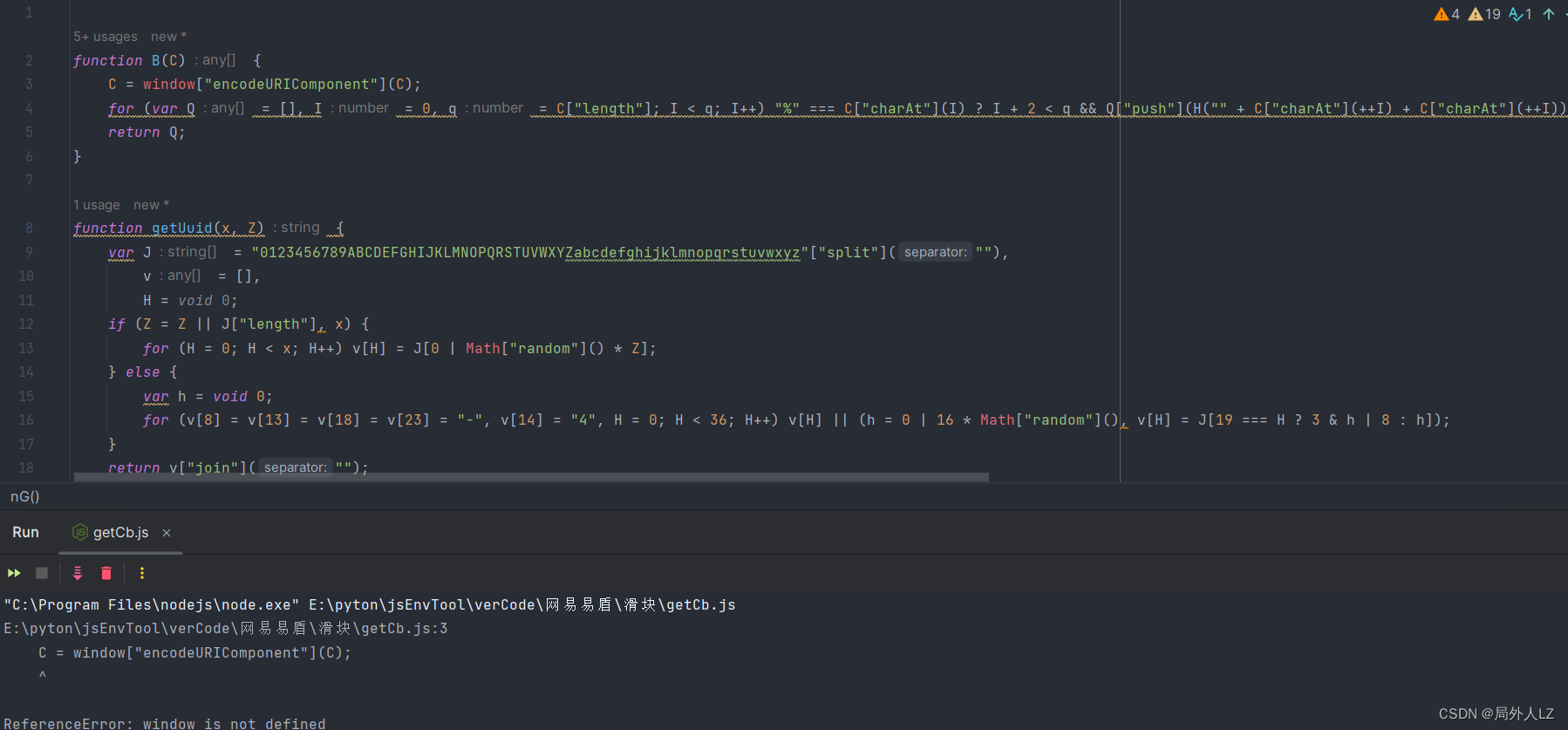Screen dimensions: 1568x730
Task: Click the ': string' return type hint on line 8
Action: [297, 228]
